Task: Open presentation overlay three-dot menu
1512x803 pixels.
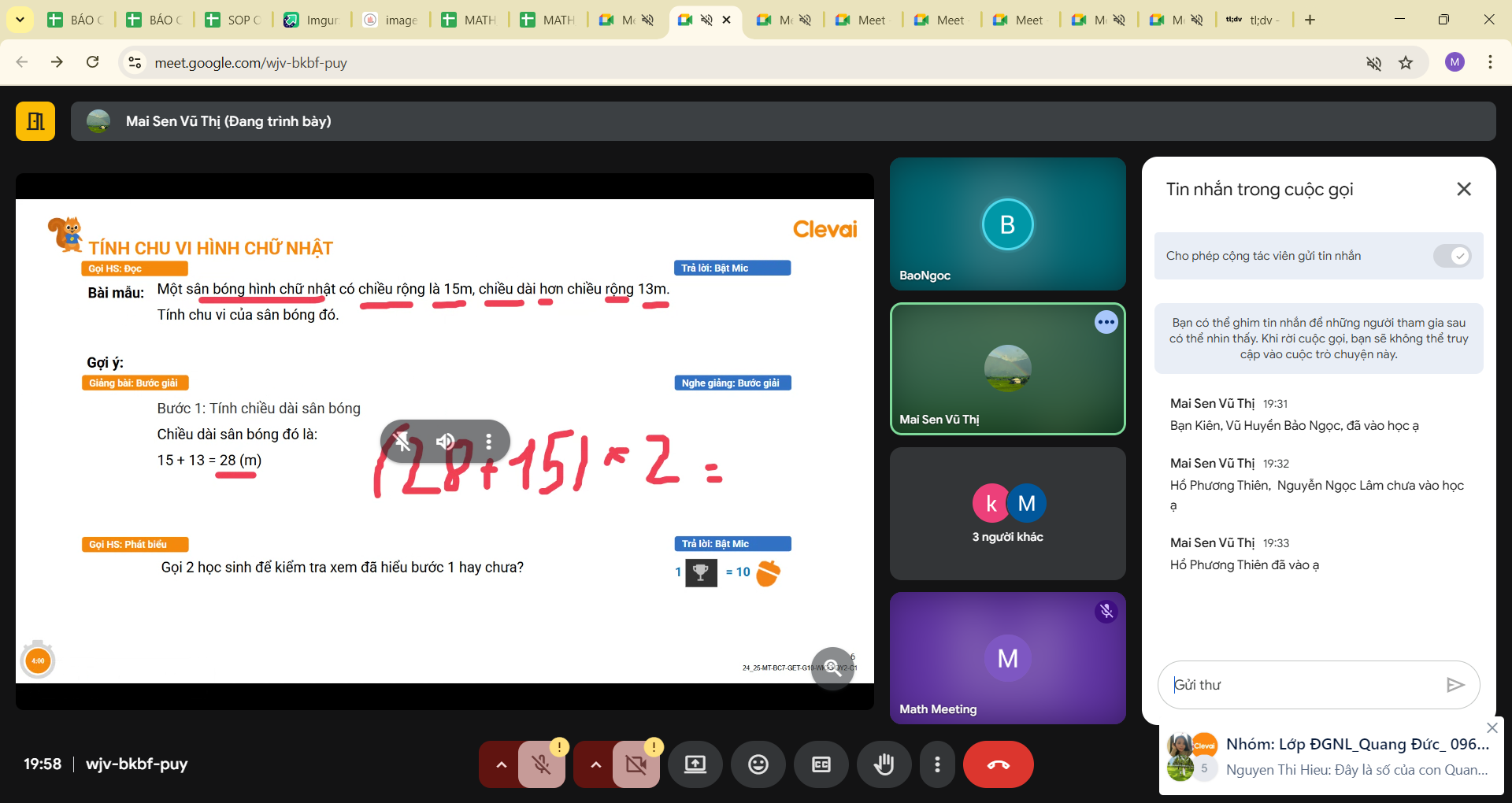Action: (489, 442)
